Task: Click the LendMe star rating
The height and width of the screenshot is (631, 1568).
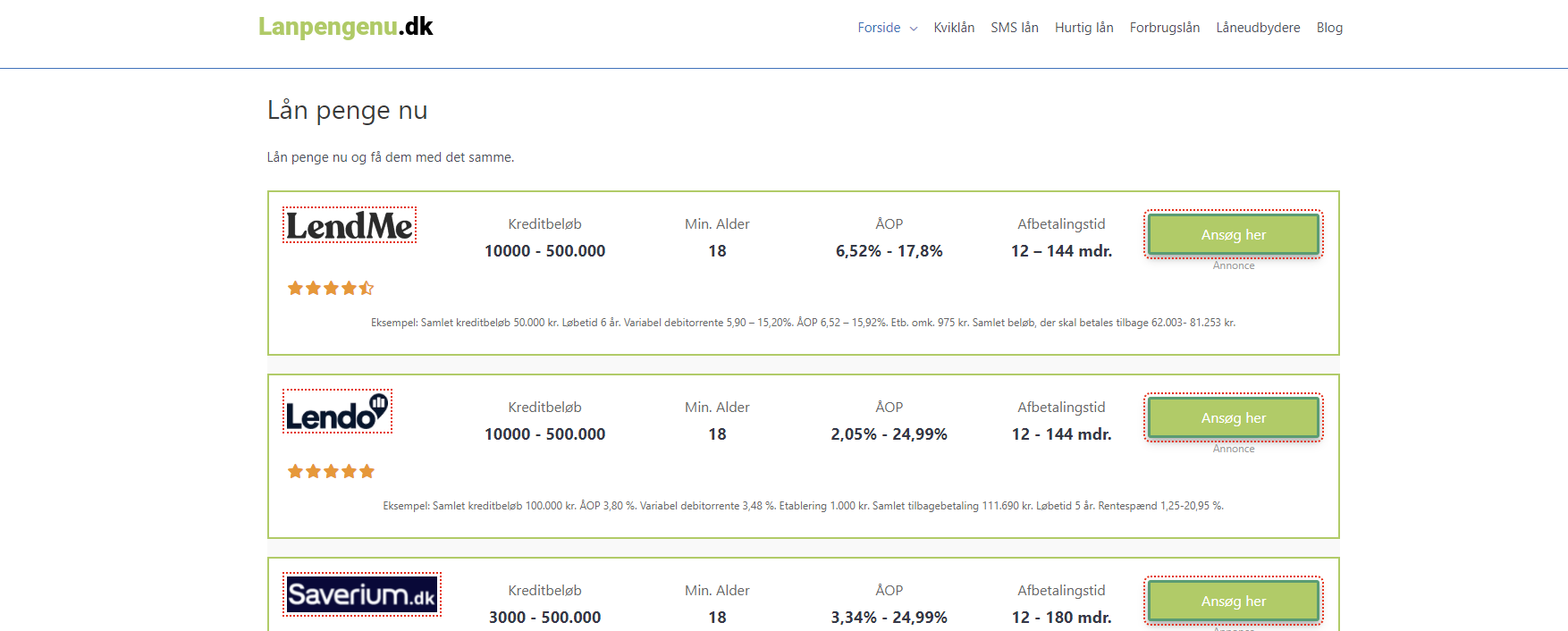Action: (331, 288)
